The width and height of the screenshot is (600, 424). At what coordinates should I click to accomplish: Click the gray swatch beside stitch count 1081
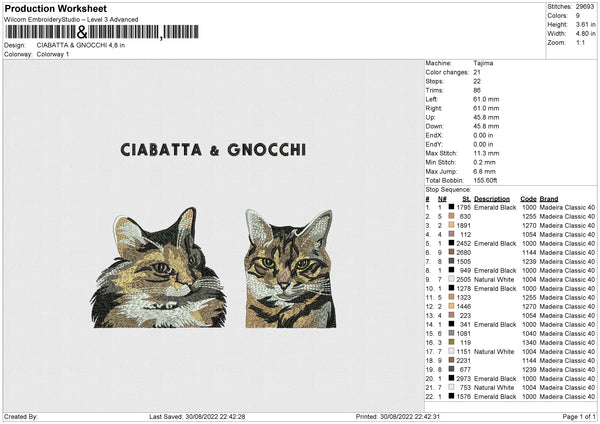(x=452, y=333)
